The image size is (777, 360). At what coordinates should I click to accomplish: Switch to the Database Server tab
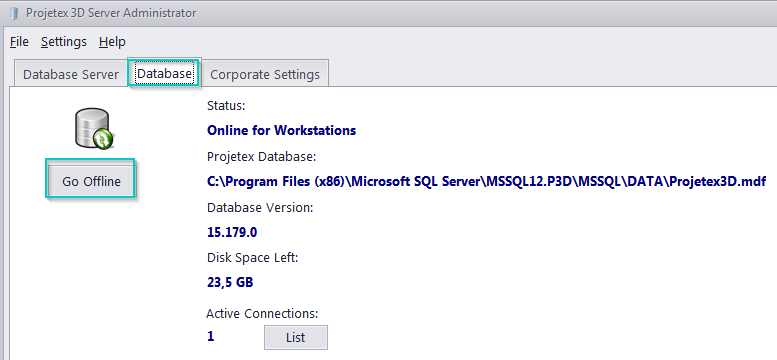[71, 74]
